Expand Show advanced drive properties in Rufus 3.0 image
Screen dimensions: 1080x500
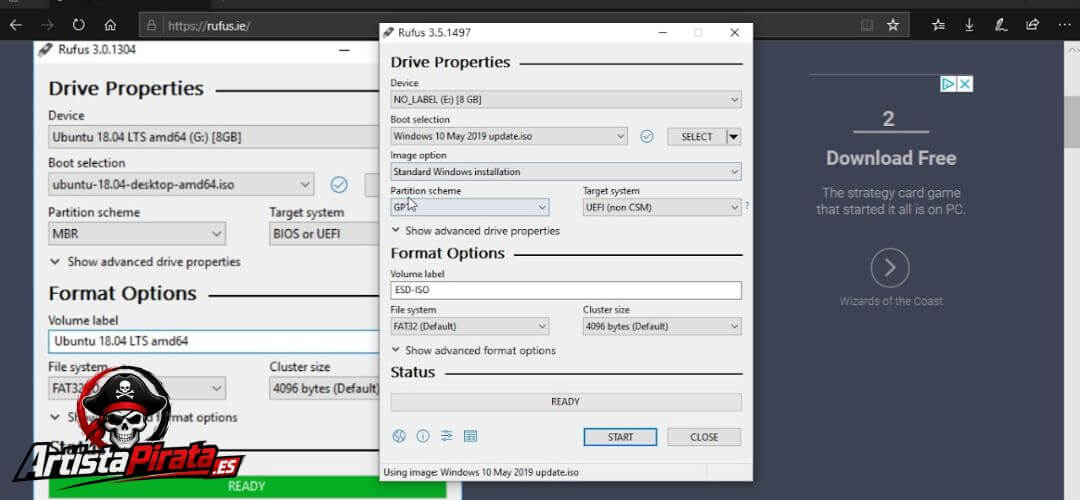[145, 262]
